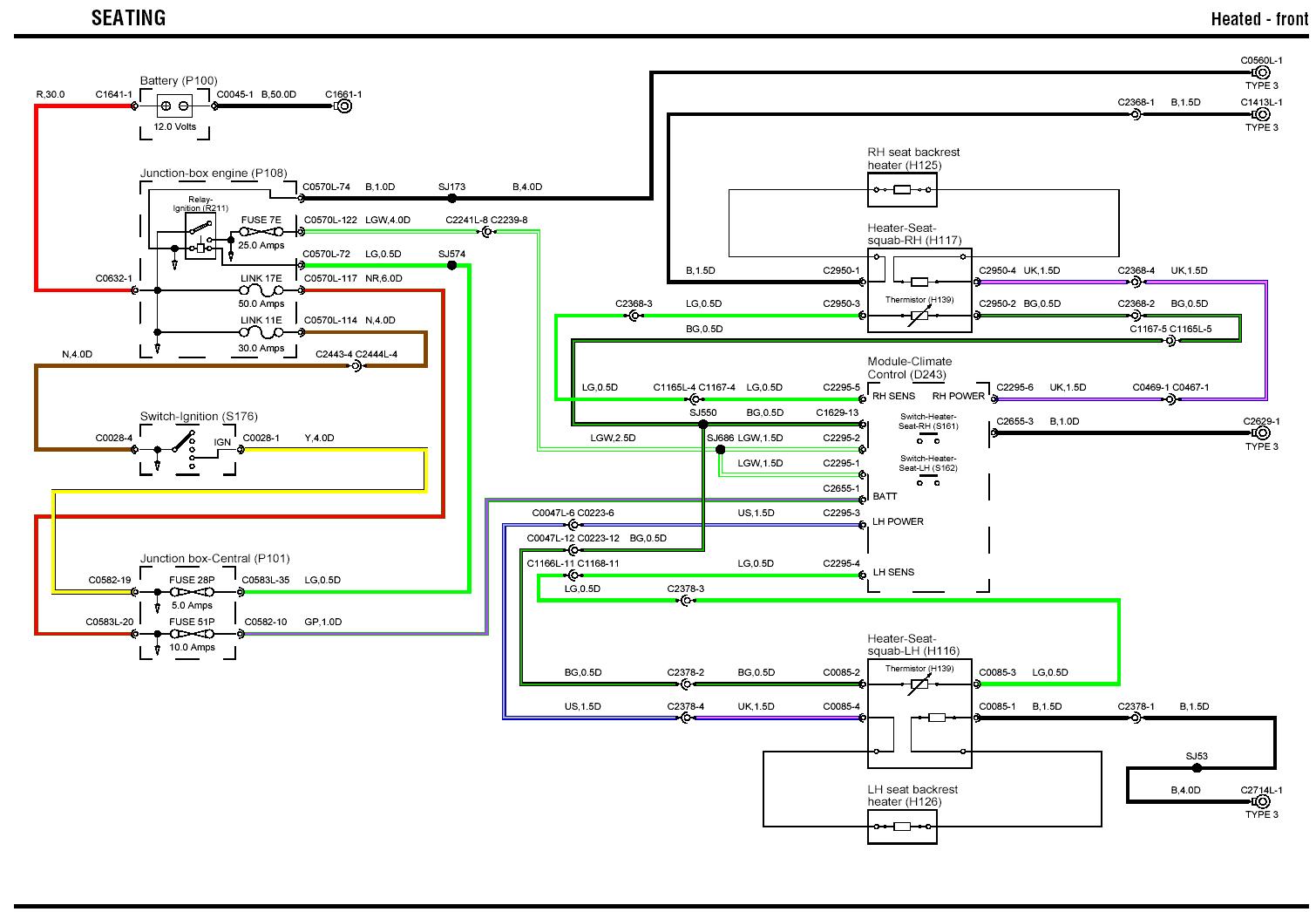1316x912 pixels.
Task: Click the FUSE 7E fuse symbol
Action: [x=261, y=232]
